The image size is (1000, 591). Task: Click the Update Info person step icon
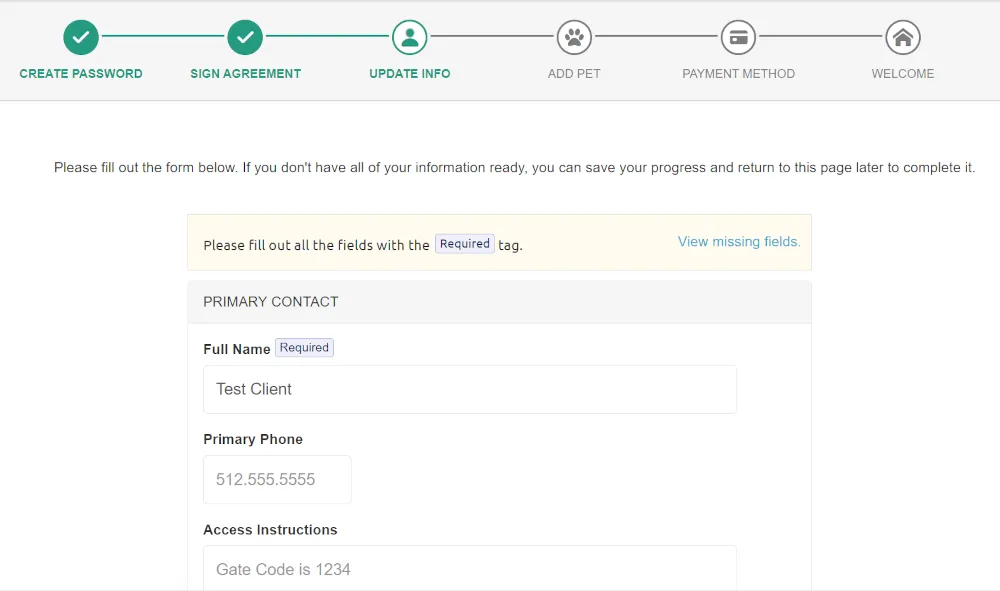(409, 38)
